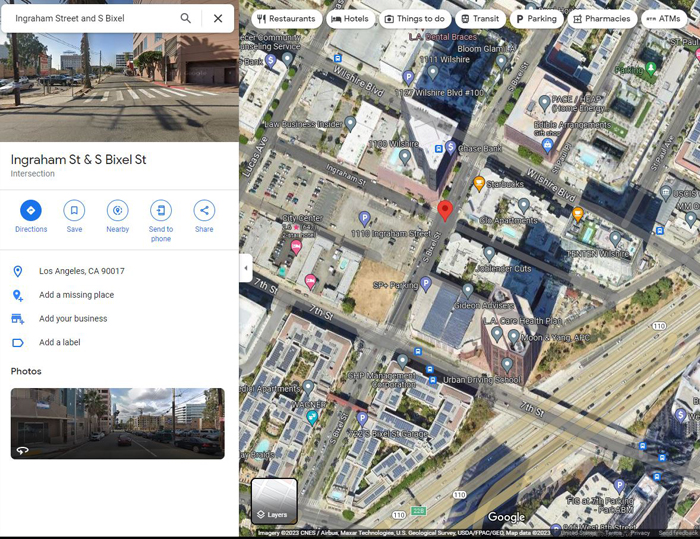Viewport: 700px width, 539px height.
Task: Click the Glo Apartments marker
Action: click(x=524, y=205)
